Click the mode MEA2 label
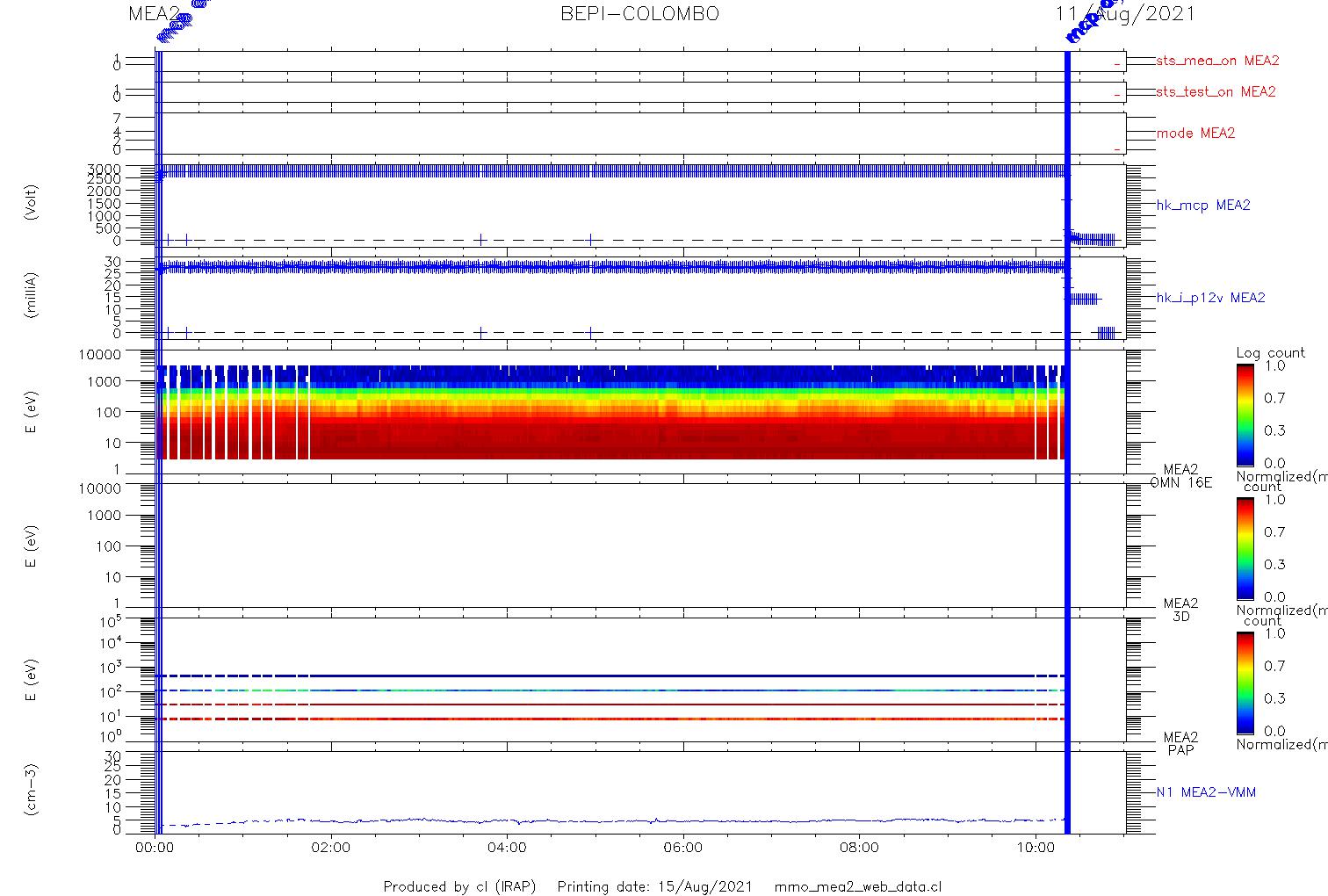The height and width of the screenshot is (896, 1328). (x=1195, y=134)
